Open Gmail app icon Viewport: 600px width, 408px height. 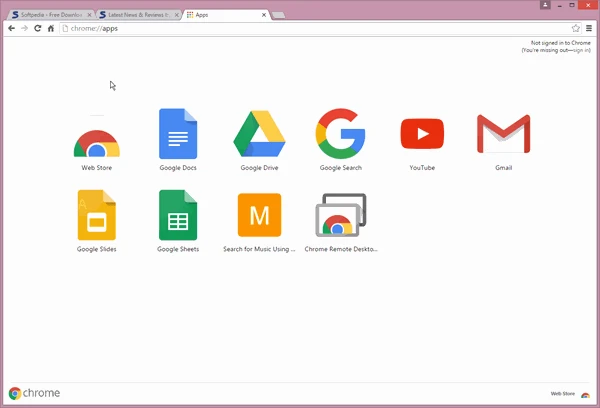click(x=503, y=135)
